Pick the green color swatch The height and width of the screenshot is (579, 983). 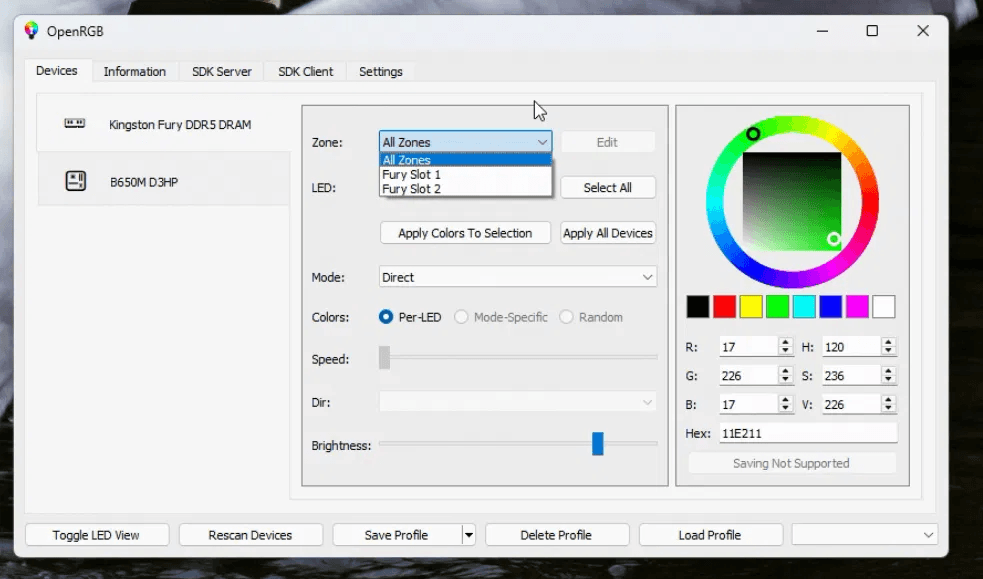tap(777, 306)
